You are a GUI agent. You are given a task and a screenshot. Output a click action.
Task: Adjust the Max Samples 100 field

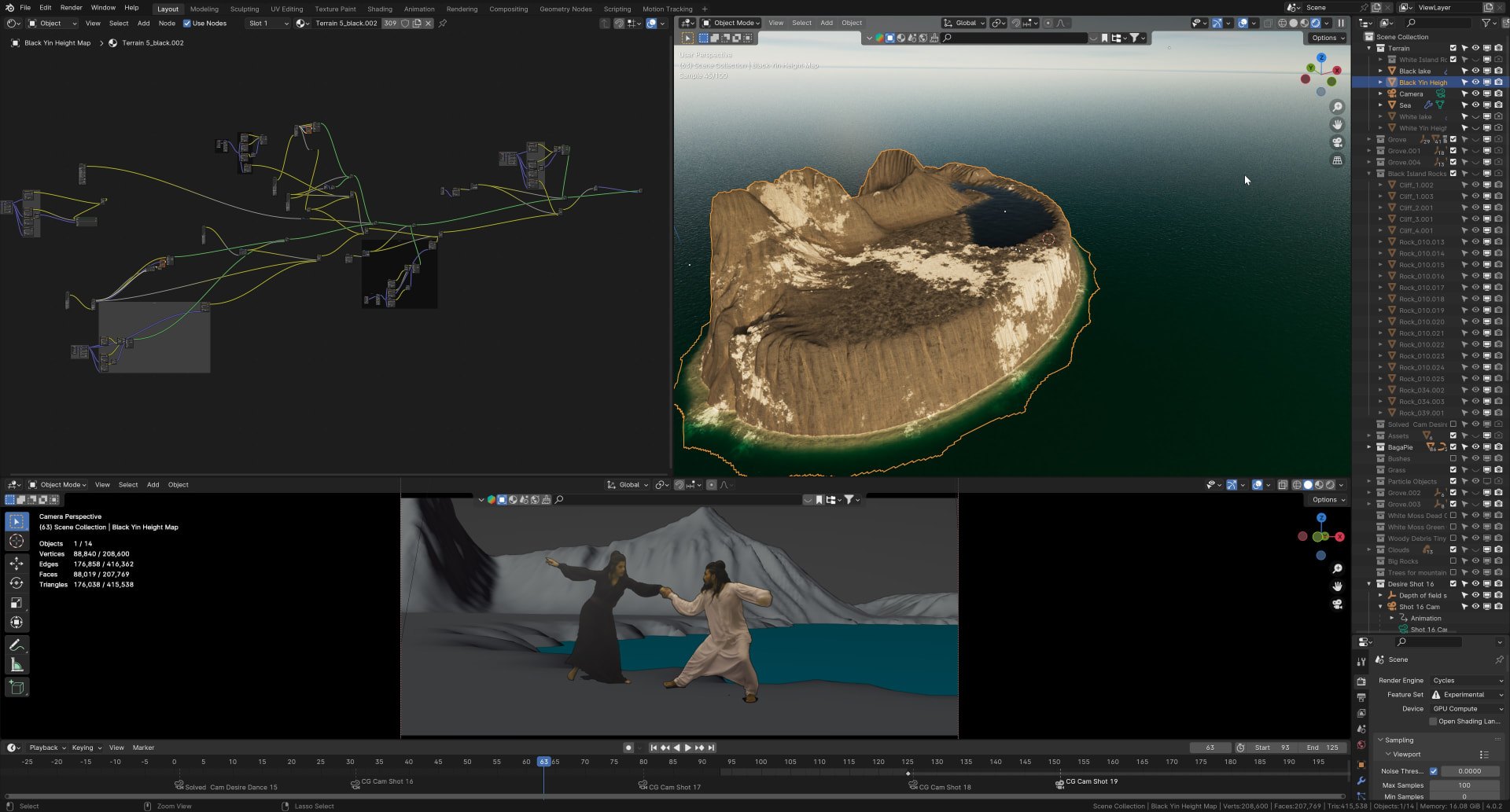pyautogui.click(x=1464, y=785)
